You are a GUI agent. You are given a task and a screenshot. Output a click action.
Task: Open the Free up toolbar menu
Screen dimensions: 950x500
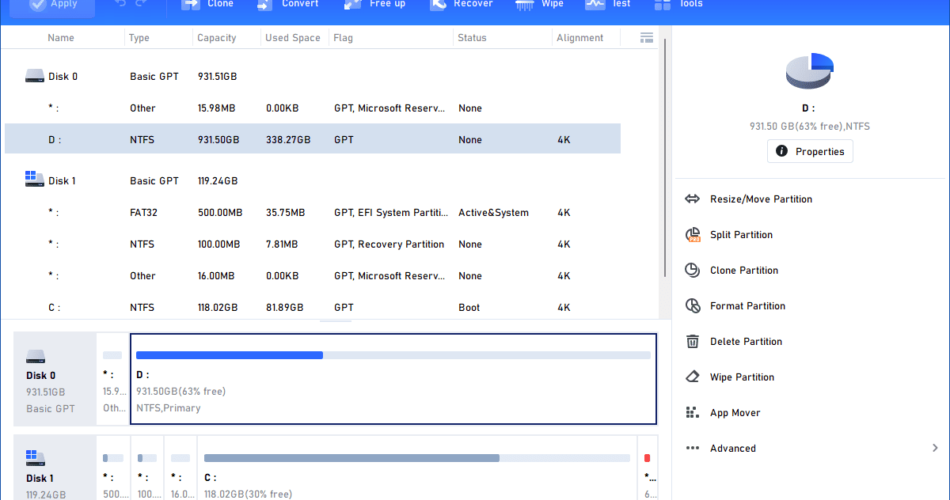375,4
